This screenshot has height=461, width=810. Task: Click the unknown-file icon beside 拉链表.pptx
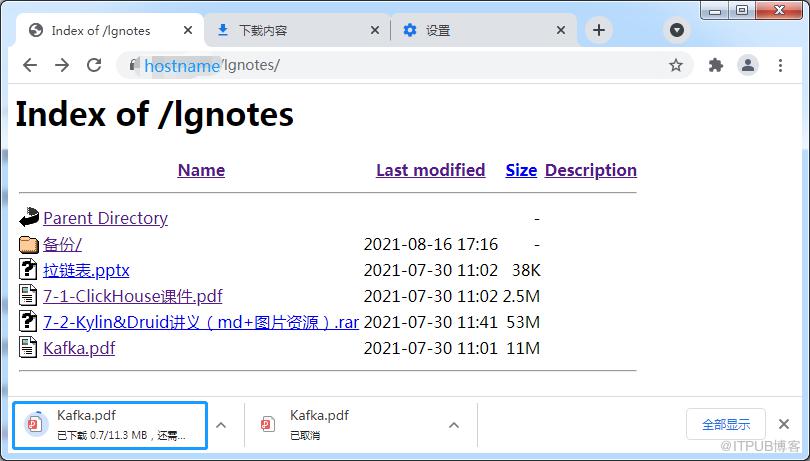[x=28, y=269]
